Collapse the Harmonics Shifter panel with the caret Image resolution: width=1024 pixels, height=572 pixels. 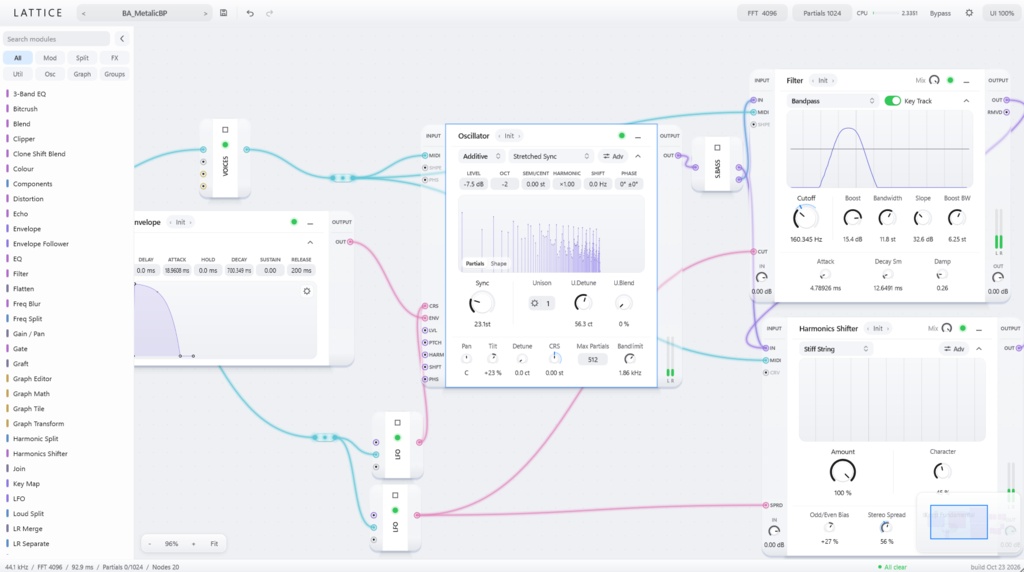click(x=979, y=349)
